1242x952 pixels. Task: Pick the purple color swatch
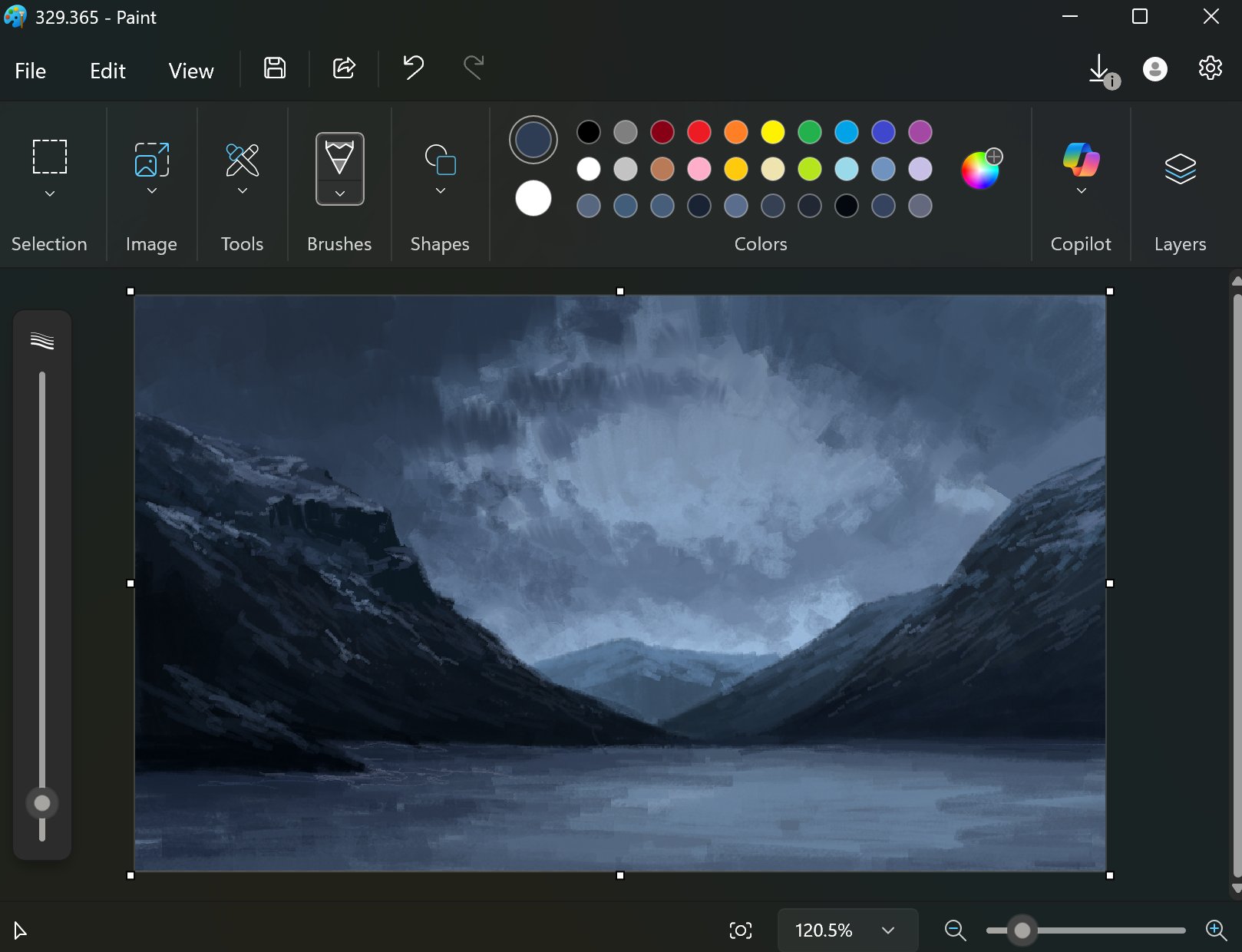click(x=920, y=132)
